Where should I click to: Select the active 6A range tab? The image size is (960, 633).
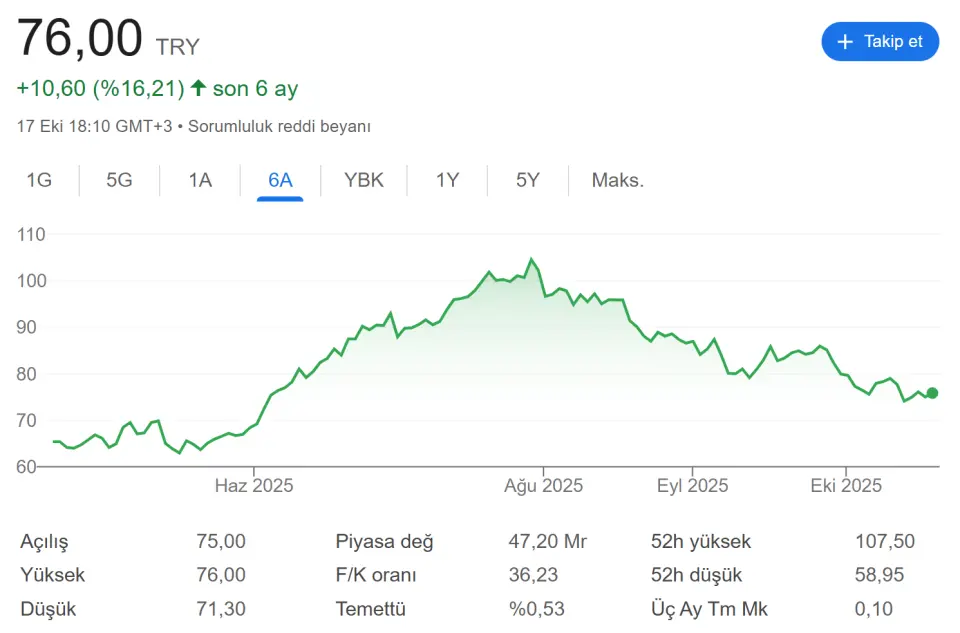coord(280,181)
